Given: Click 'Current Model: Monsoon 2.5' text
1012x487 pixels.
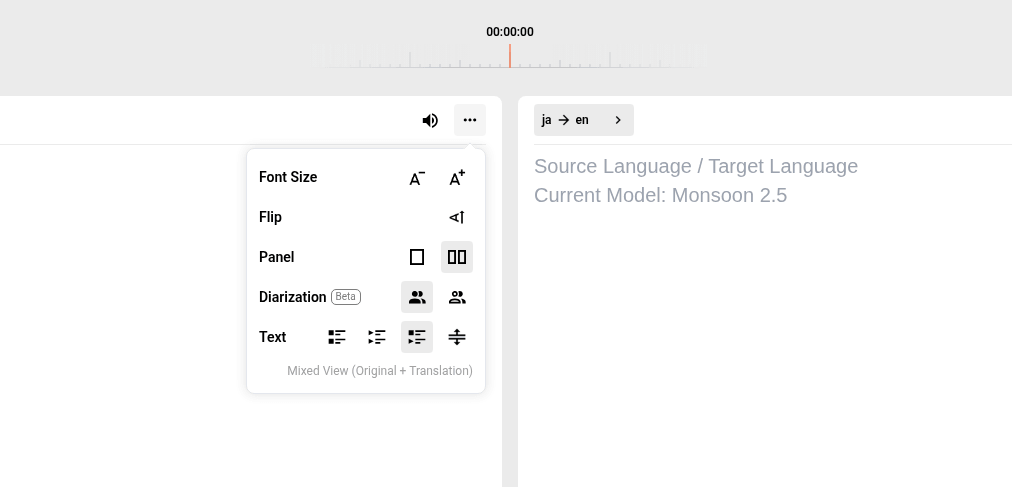Looking at the screenshot, I should point(660,195).
